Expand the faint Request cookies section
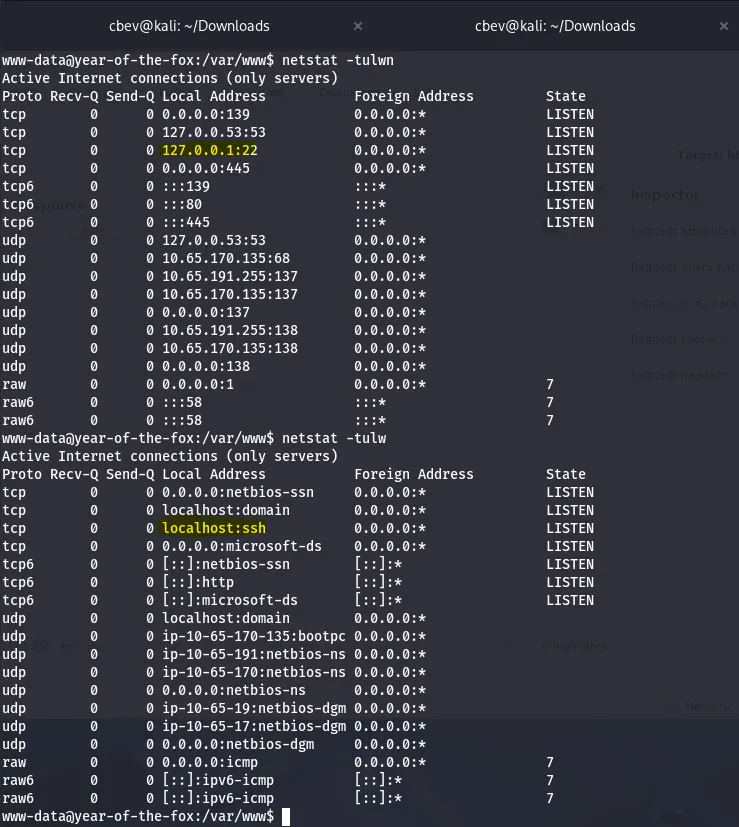The width and height of the screenshot is (739, 827). tap(675, 339)
